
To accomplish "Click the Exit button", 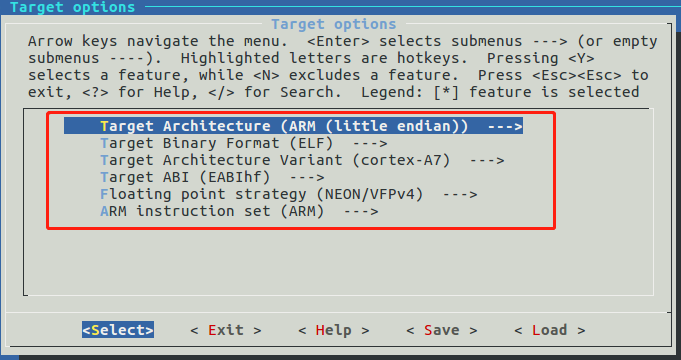I will [226, 330].
